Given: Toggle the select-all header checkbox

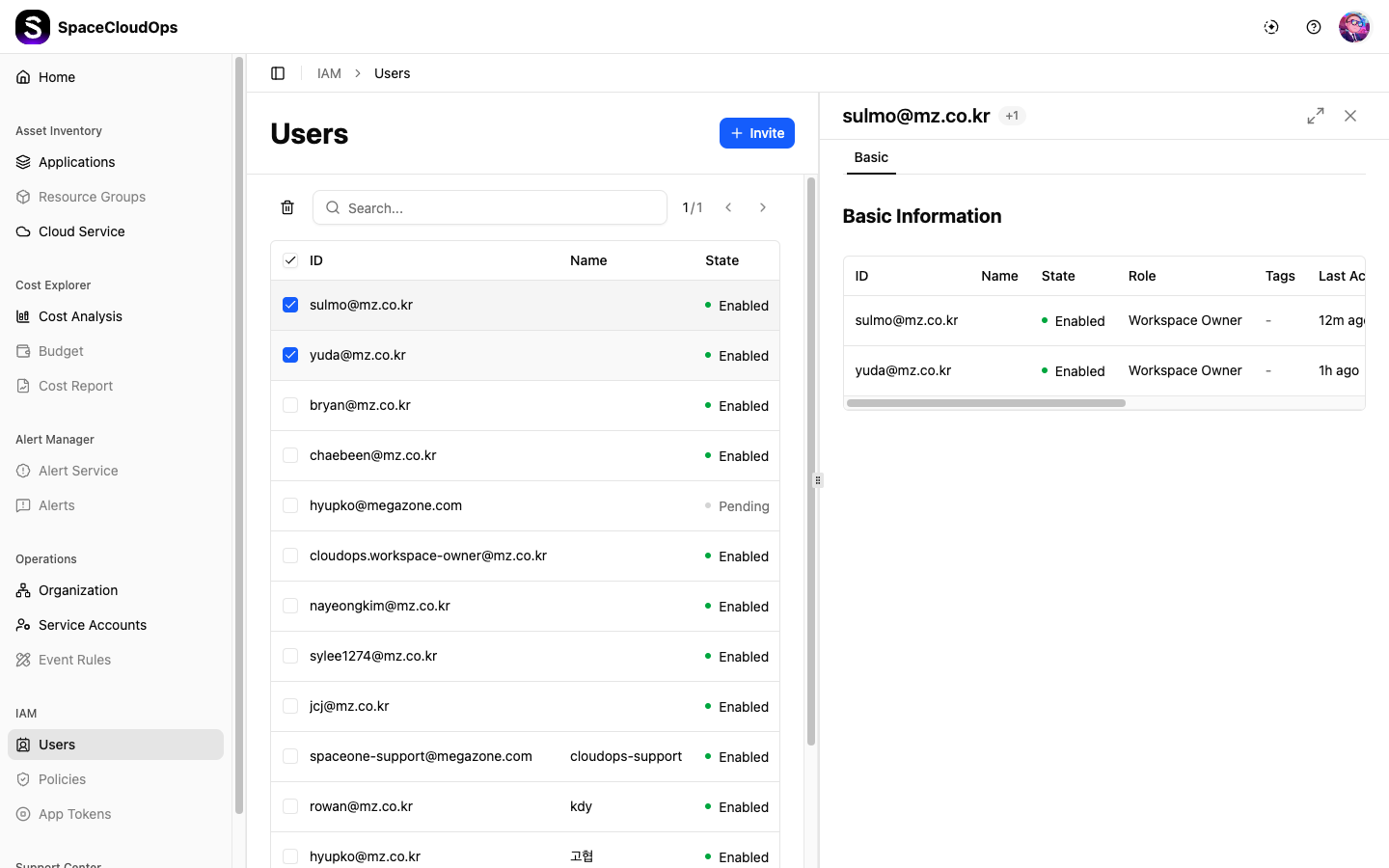Looking at the screenshot, I should click(x=290, y=260).
